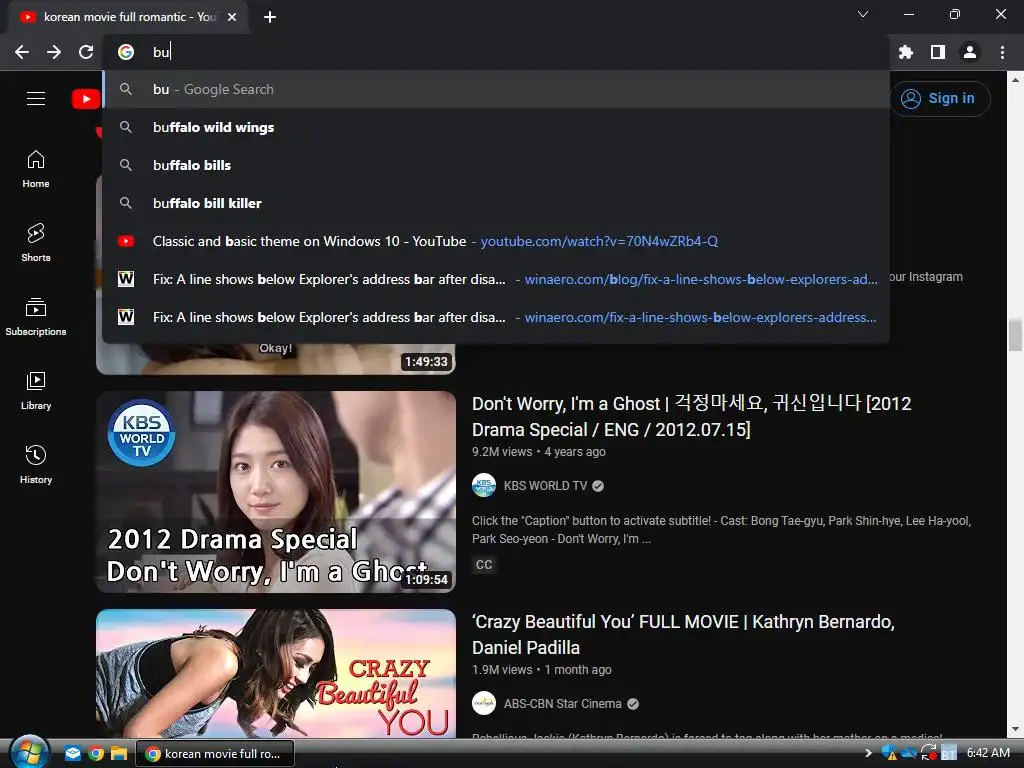Viewport: 1024px width, 768px height.
Task: Click the '1.9M views • 1 month ago' text
Action: (x=541, y=670)
